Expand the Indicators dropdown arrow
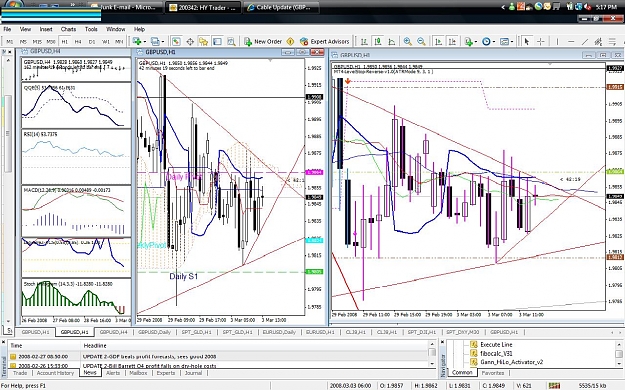Screen dimensions: 625x390 (476, 41)
